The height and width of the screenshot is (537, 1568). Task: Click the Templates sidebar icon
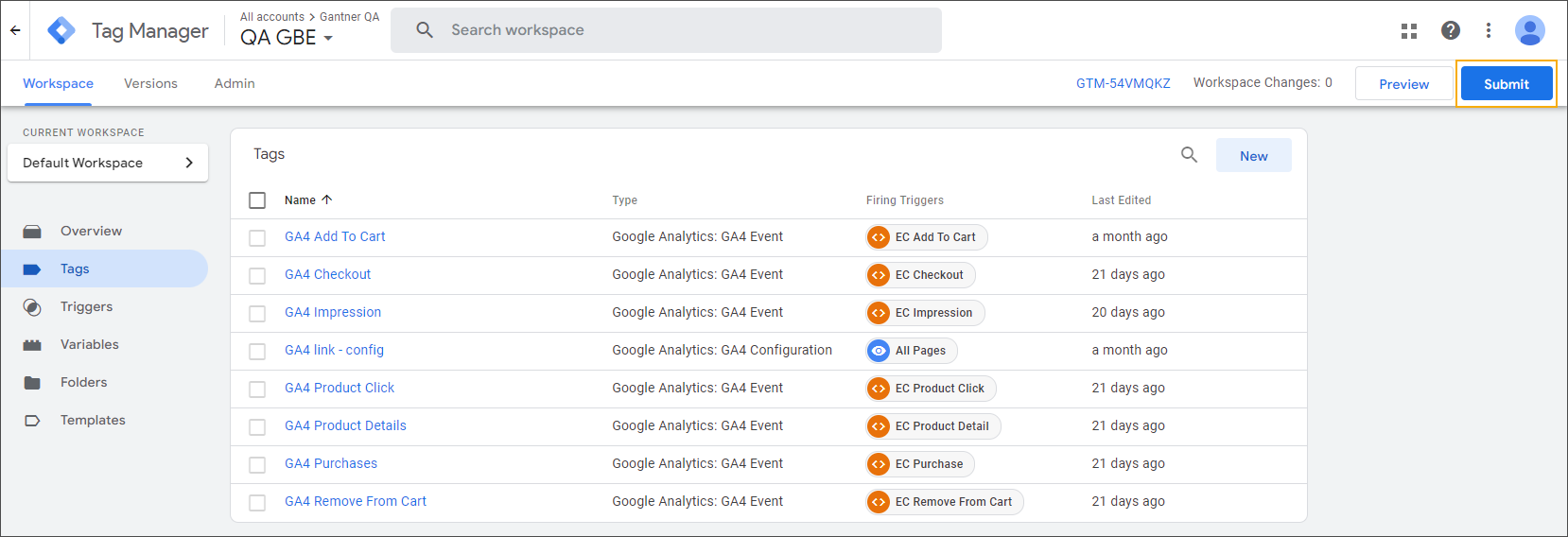point(32,421)
